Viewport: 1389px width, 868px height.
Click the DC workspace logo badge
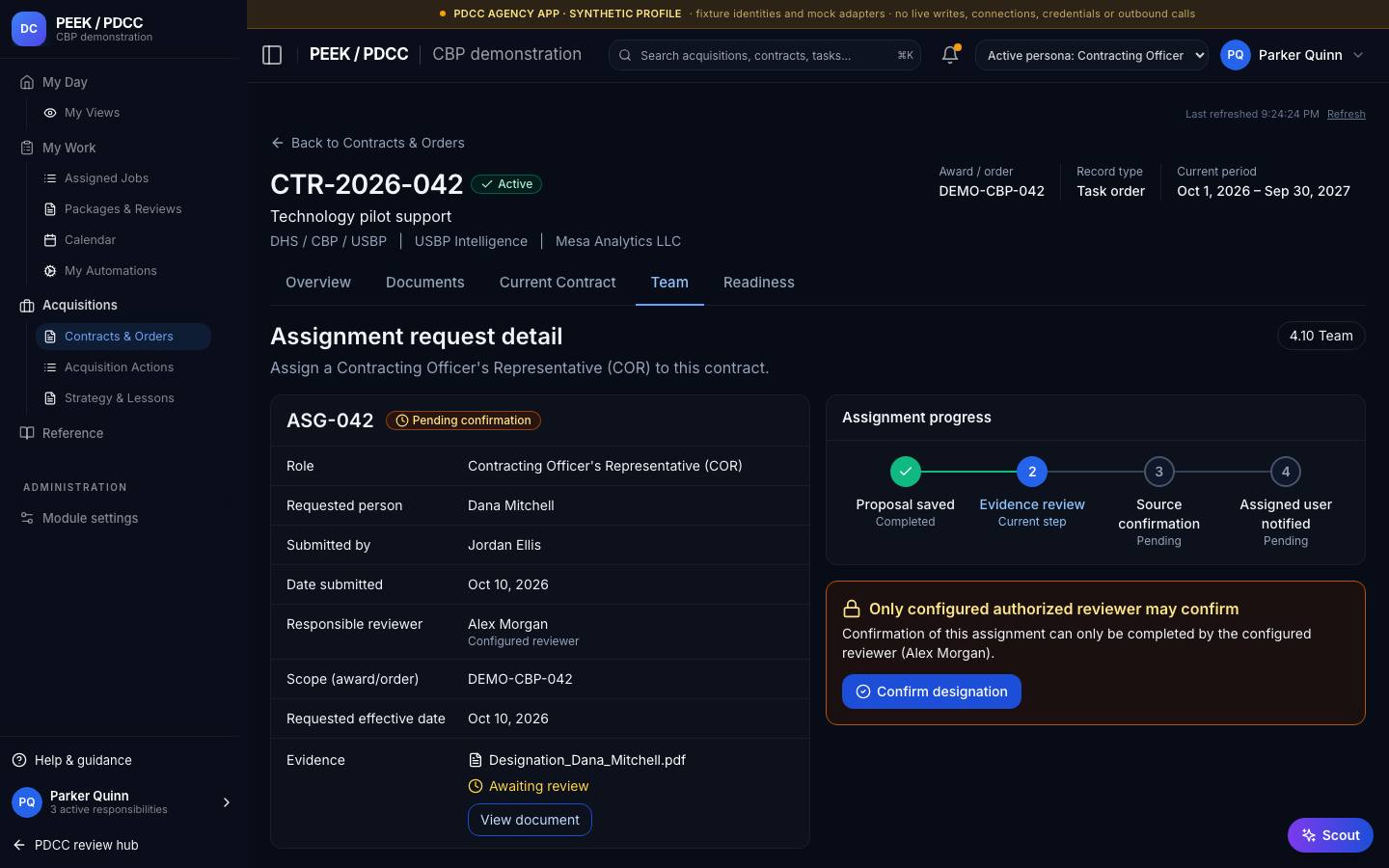point(29,29)
